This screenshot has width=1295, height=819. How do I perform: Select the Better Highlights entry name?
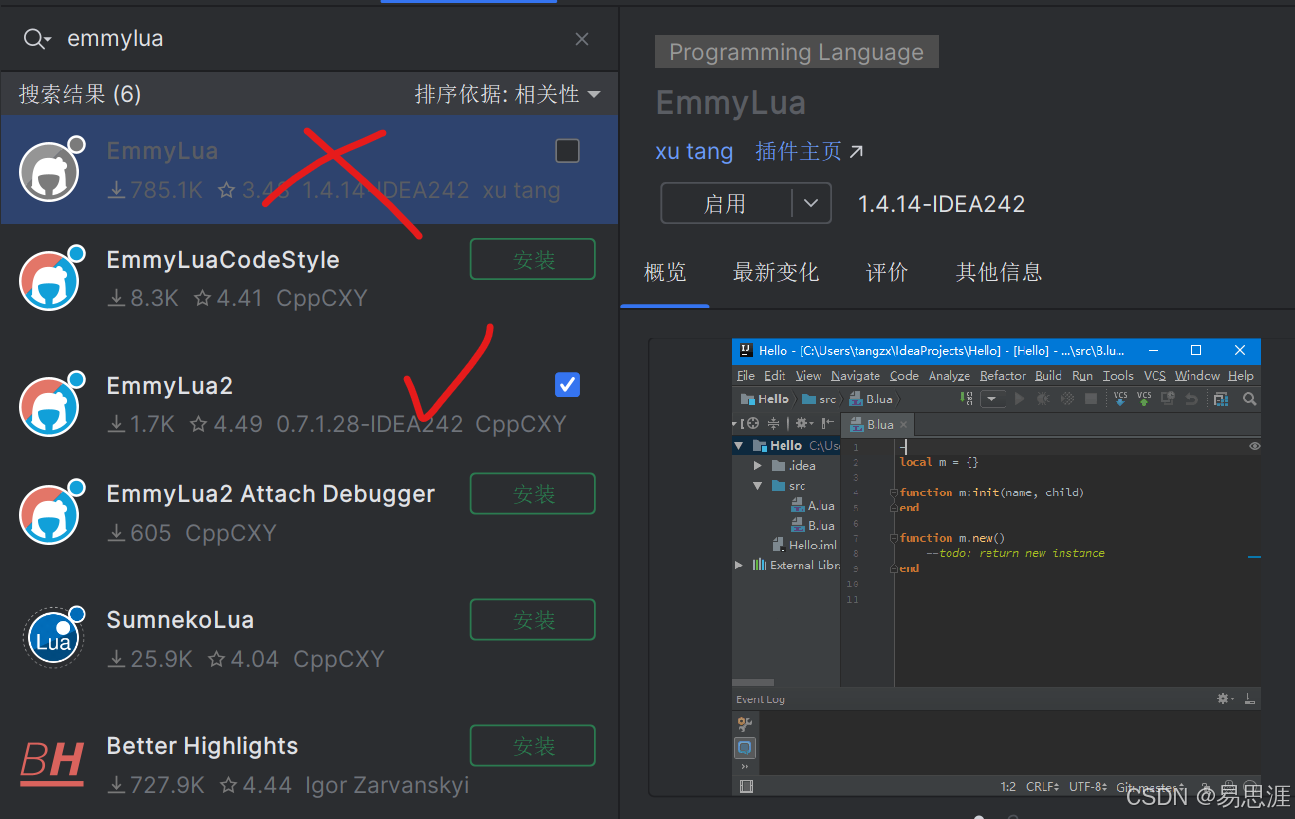(x=202, y=746)
